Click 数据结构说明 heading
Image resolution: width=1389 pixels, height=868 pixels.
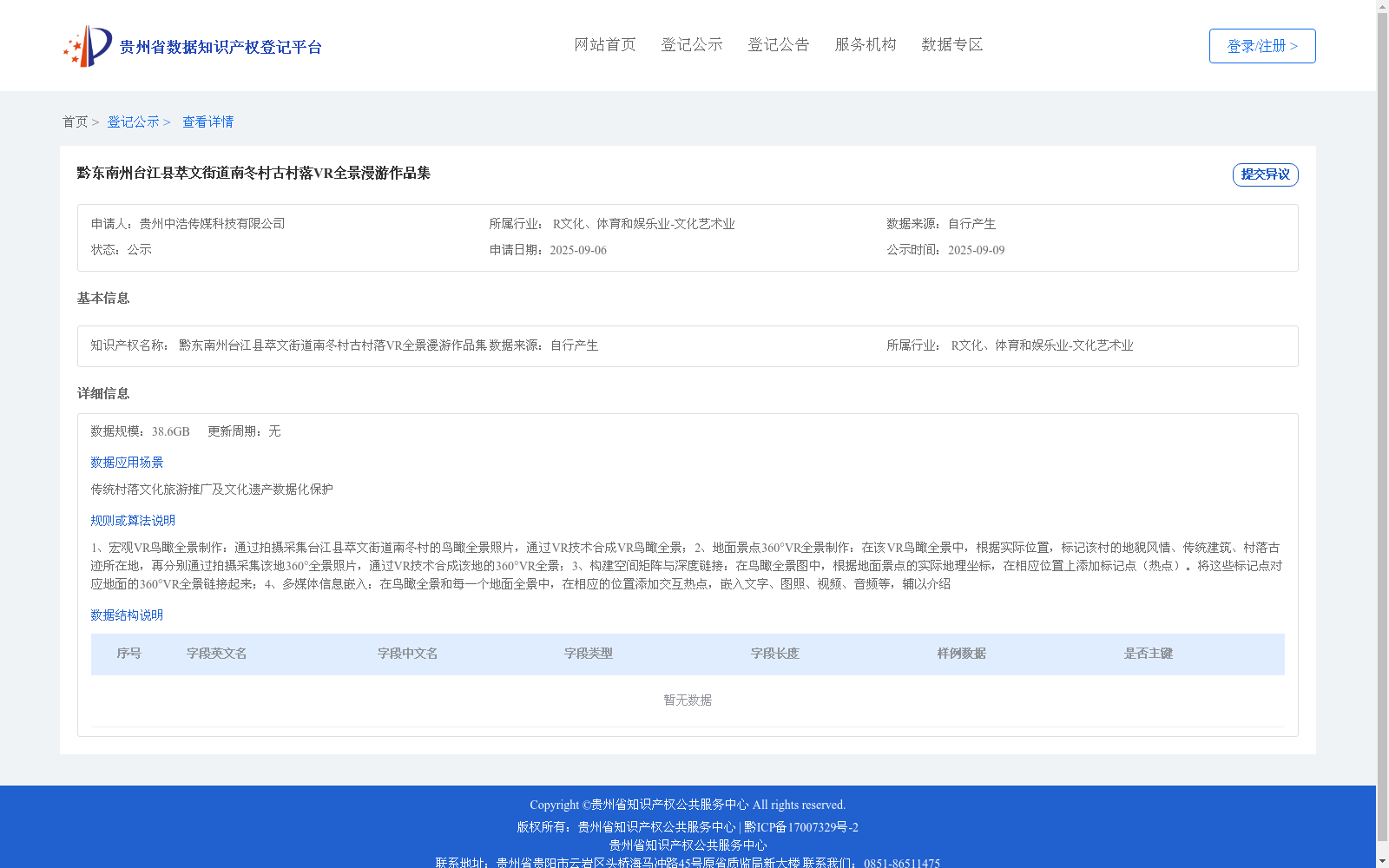point(127,615)
